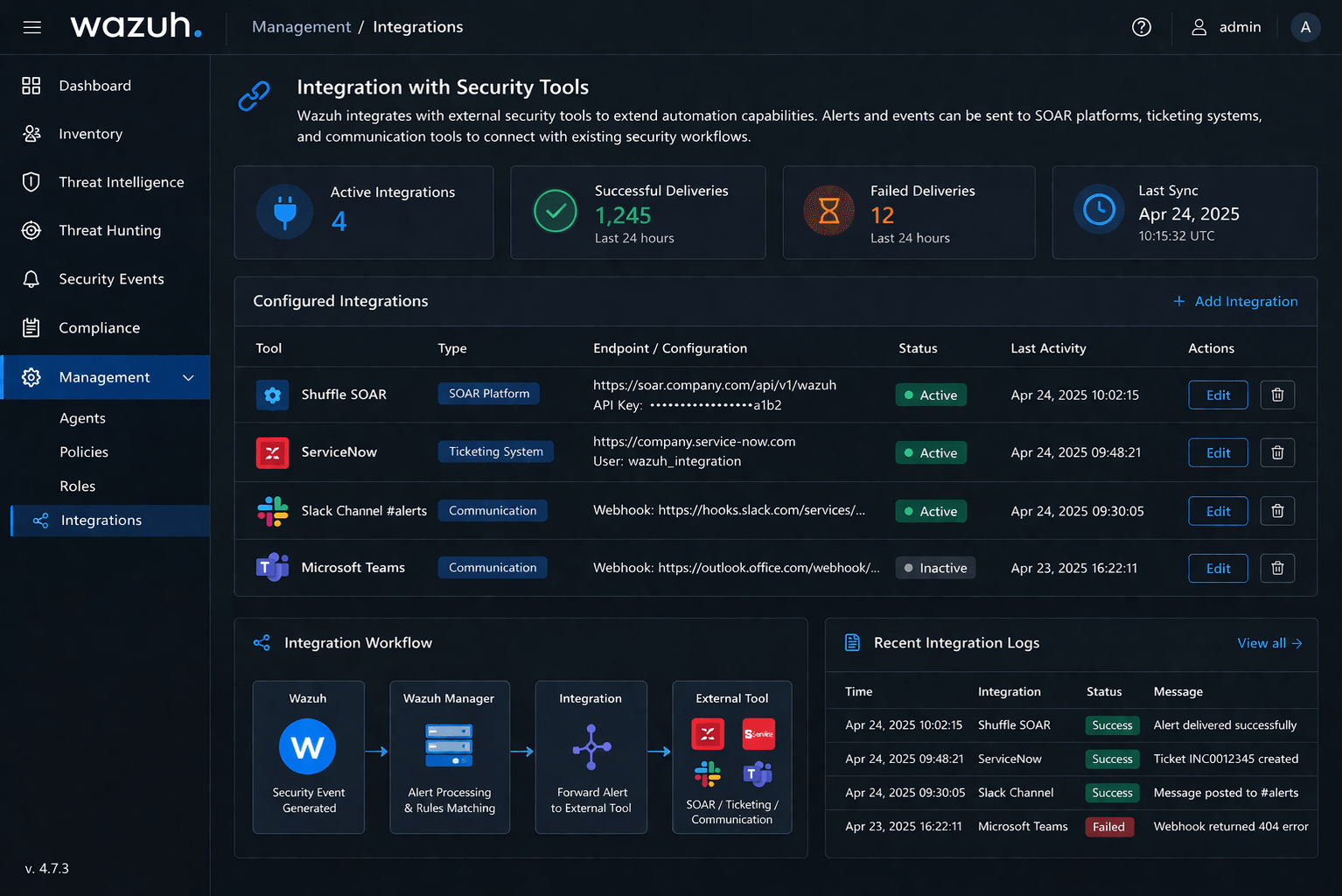Delete the Microsoft Teams integration
The image size is (1342, 896).
[1276, 568]
